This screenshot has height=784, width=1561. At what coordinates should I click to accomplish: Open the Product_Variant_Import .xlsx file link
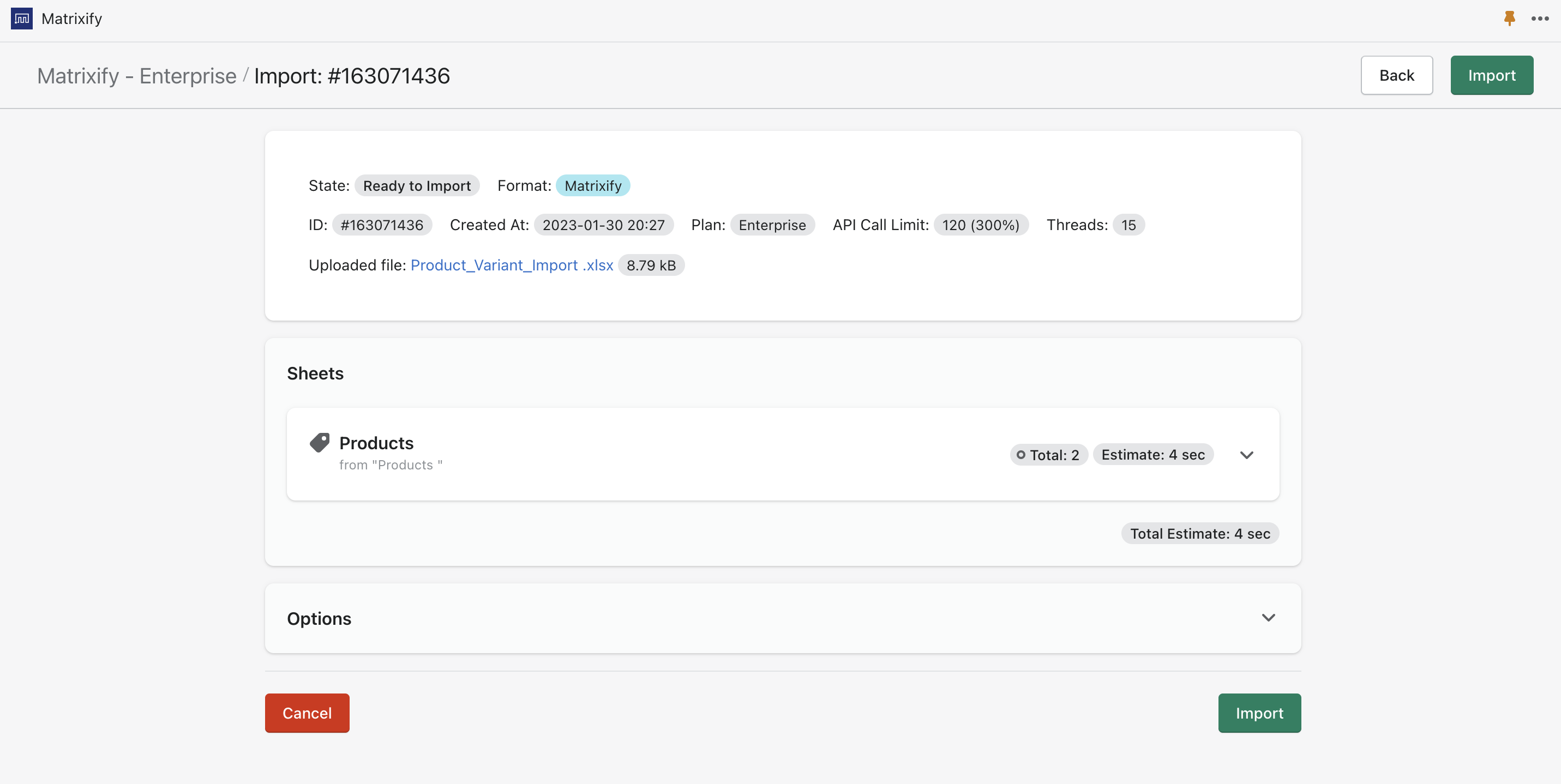click(512, 266)
